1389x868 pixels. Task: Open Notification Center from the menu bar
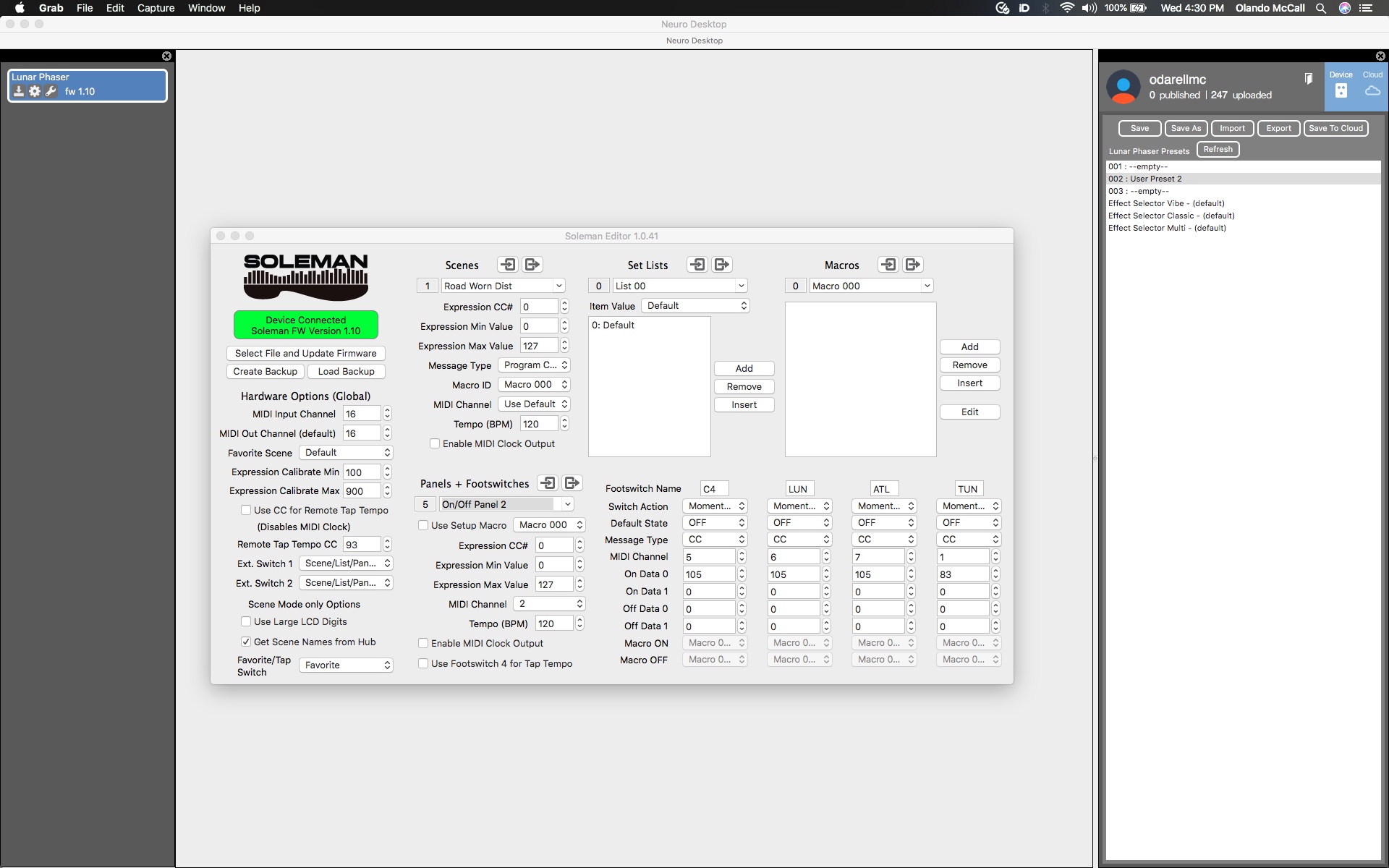click(x=1366, y=8)
